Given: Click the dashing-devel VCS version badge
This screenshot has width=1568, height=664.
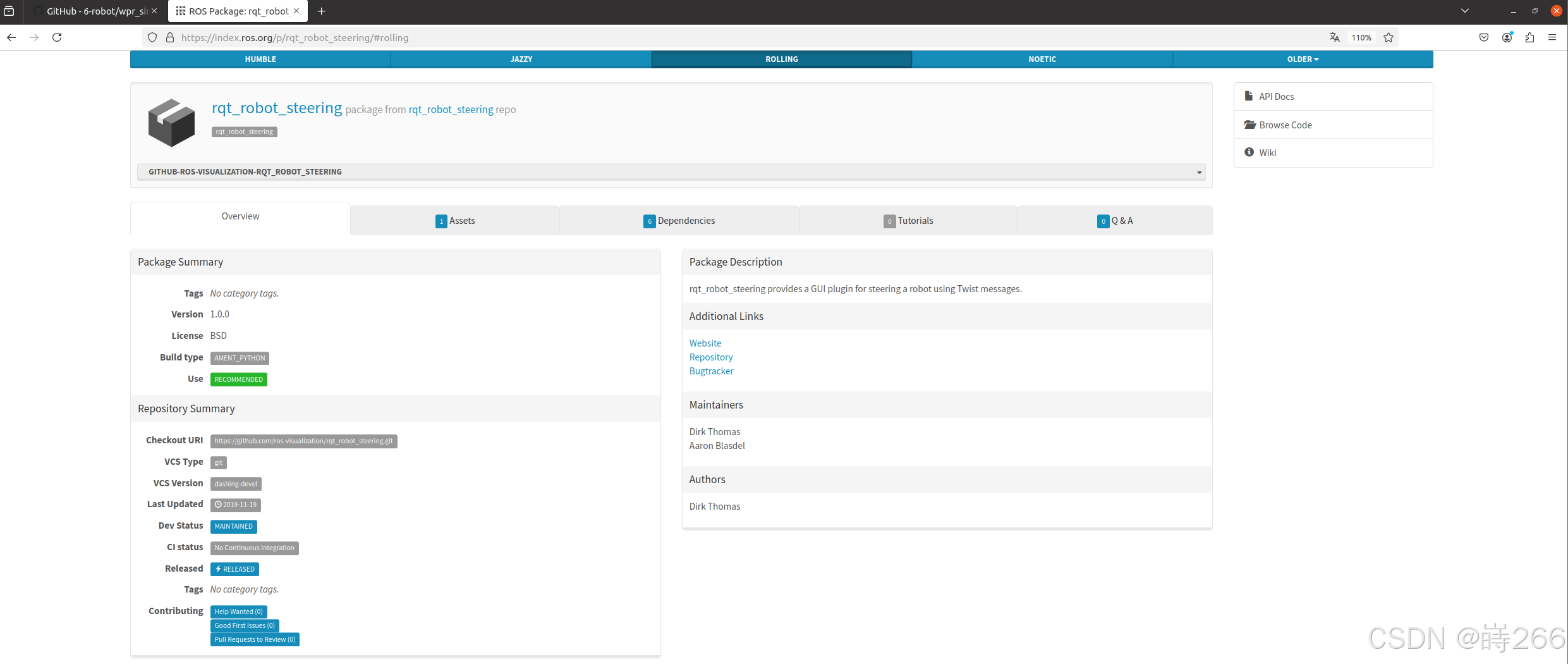Looking at the screenshot, I should 236,484.
